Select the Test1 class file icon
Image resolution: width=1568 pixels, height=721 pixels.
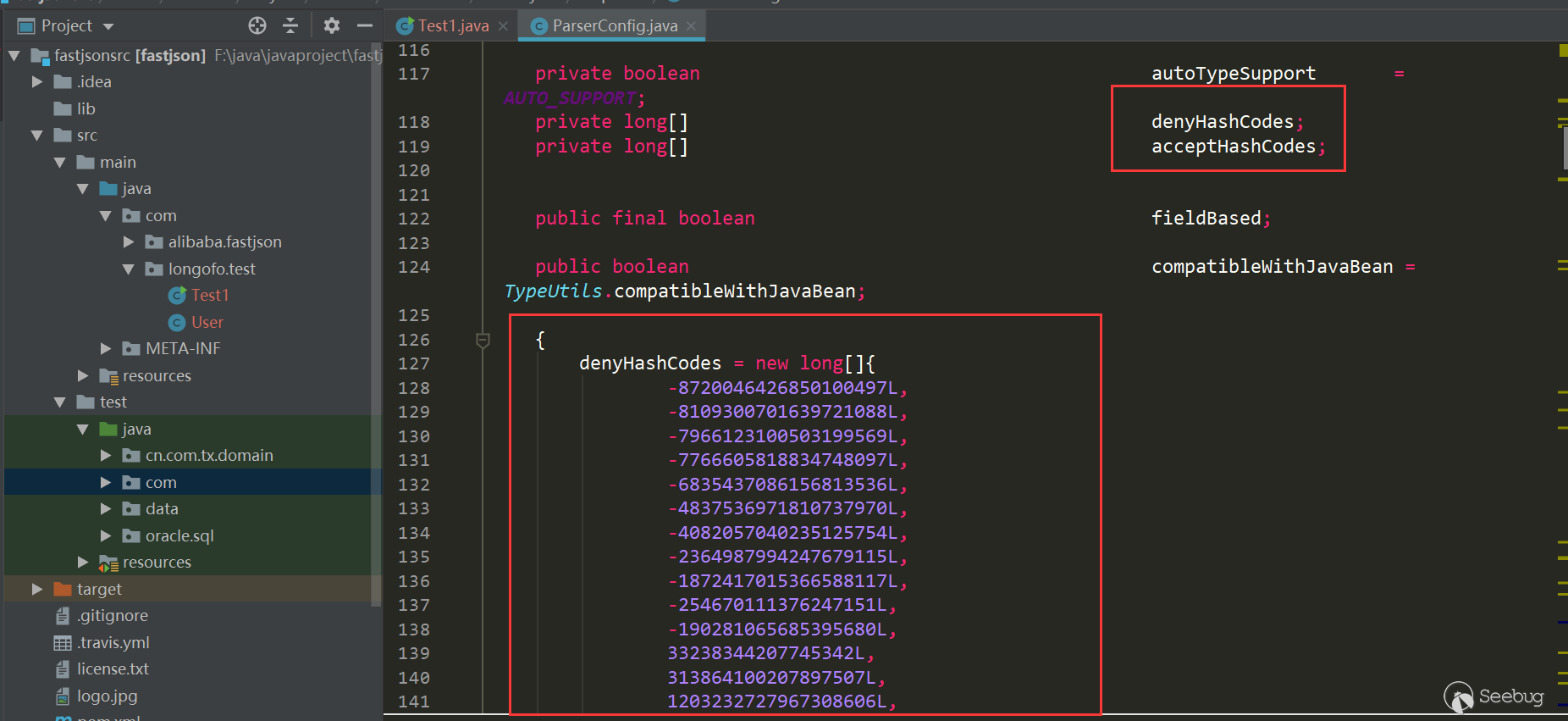tap(177, 295)
